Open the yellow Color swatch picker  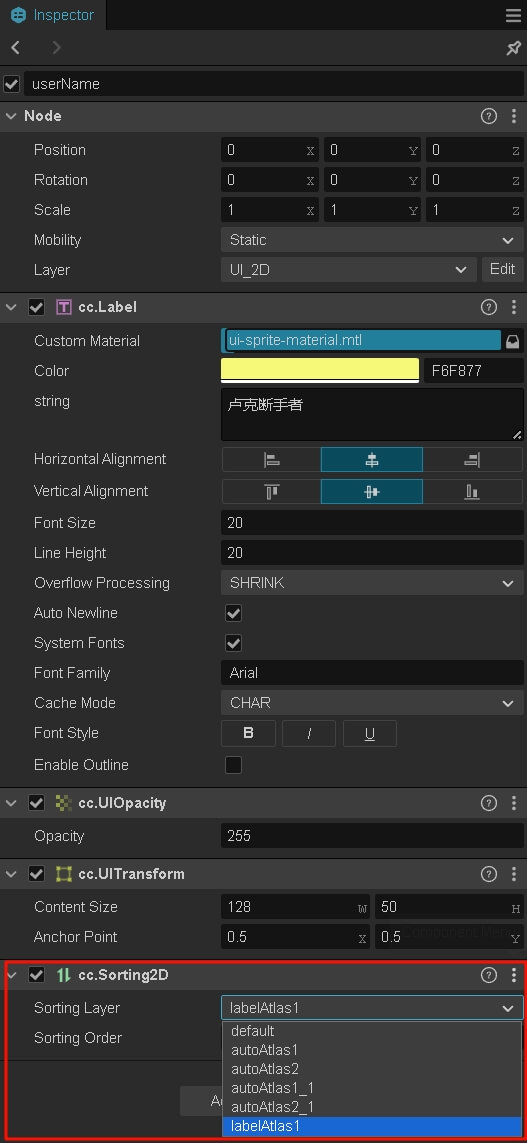(320, 370)
